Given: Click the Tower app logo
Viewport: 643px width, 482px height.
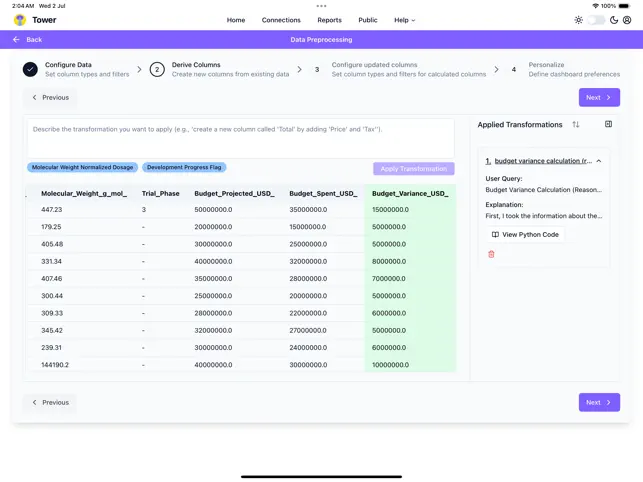Looking at the screenshot, I should tap(20, 20).
